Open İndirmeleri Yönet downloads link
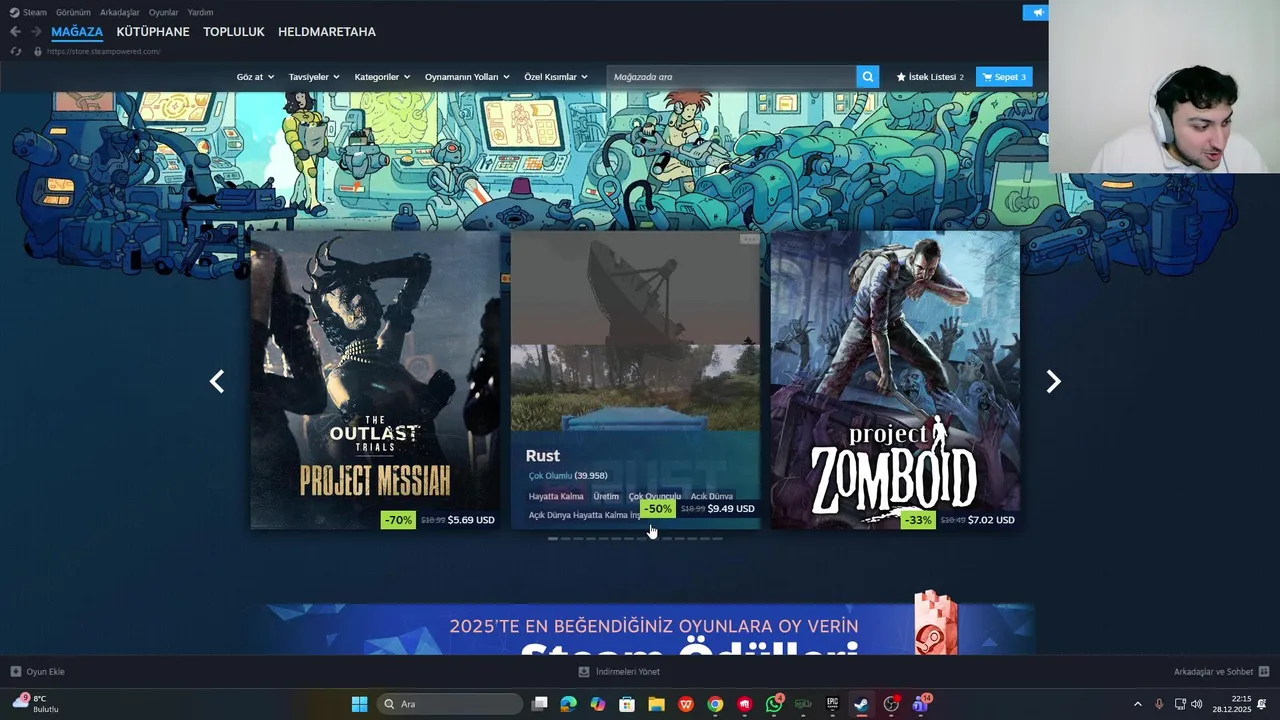 tap(619, 672)
